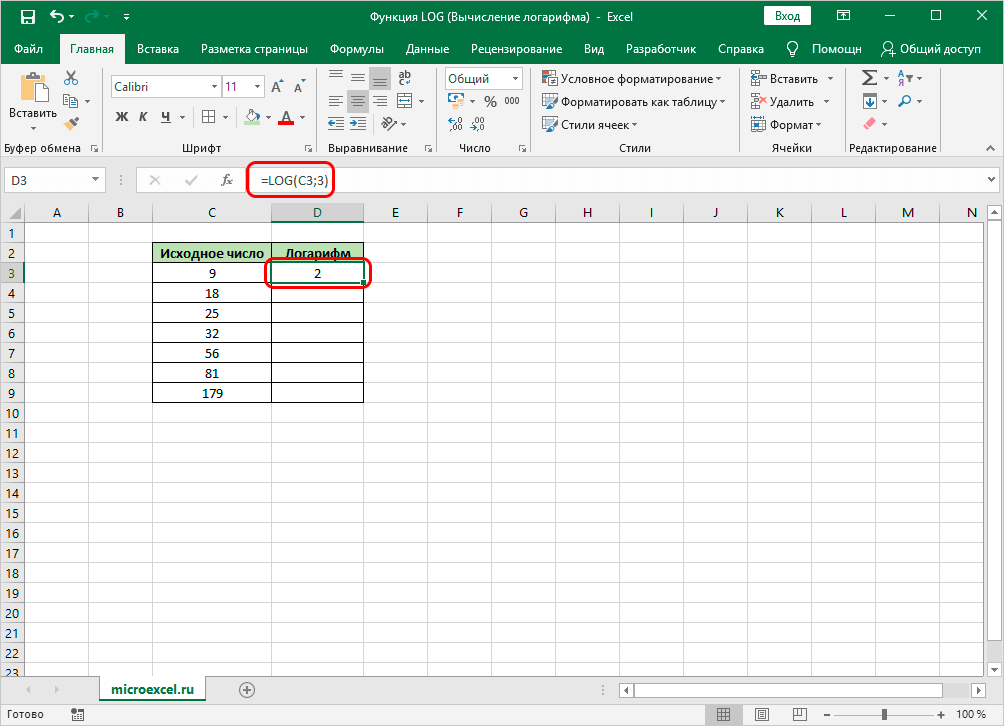The width and height of the screenshot is (1004, 726).
Task: Click Общий доступ share button
Action: 931,49
